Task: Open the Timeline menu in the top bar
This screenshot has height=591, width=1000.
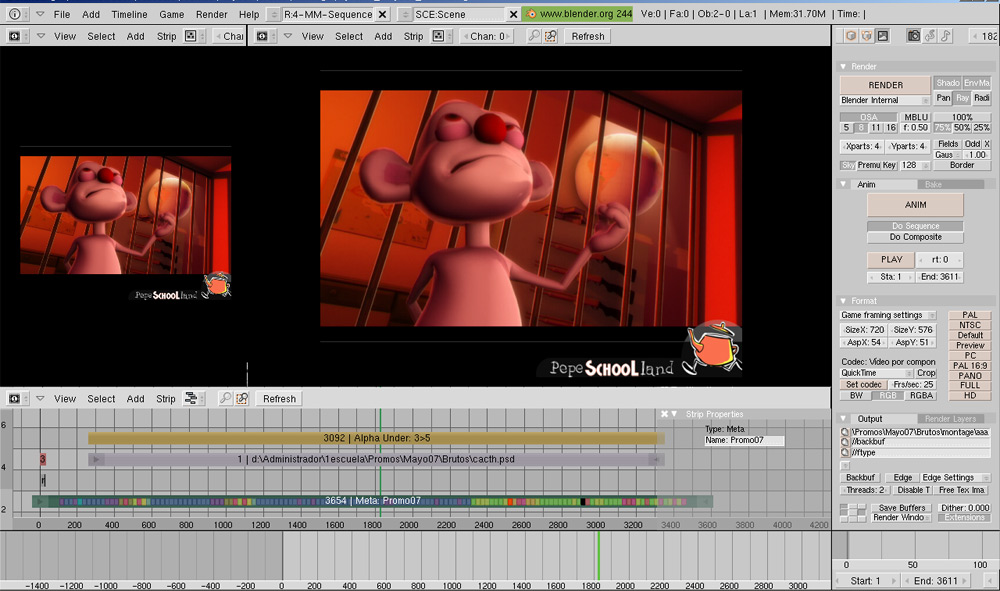Action: (129, 14)
